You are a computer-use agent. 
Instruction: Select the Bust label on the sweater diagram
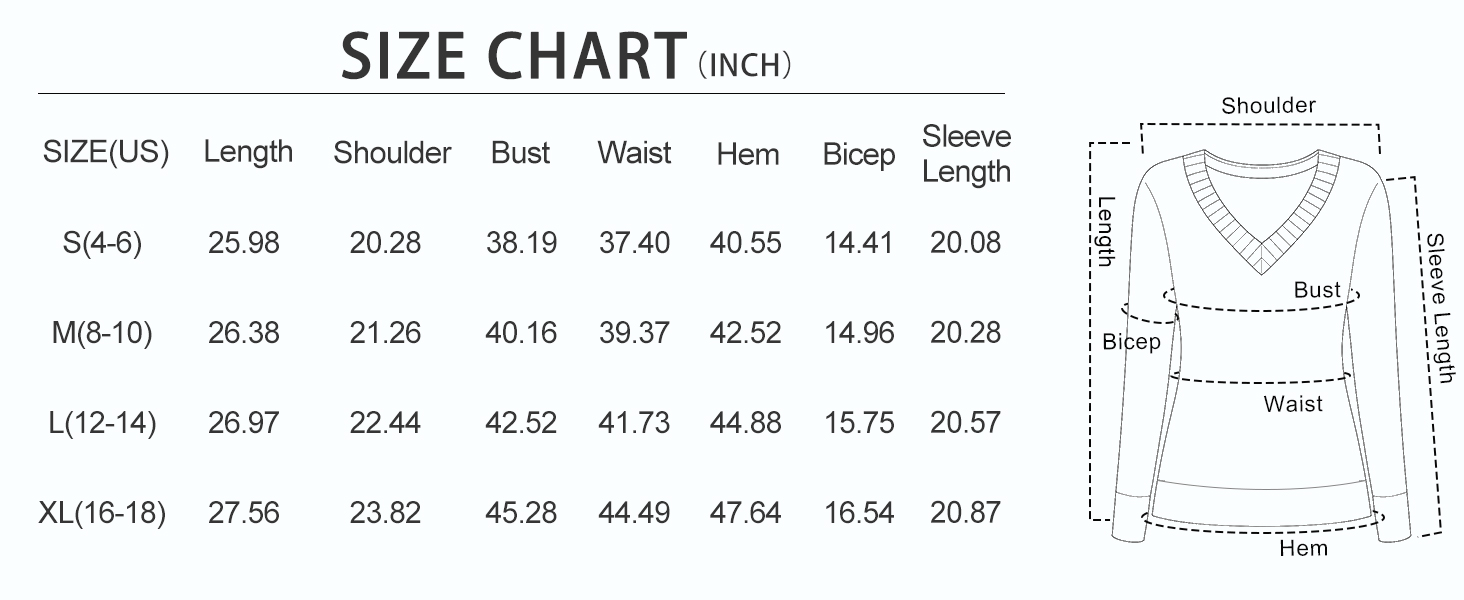1317,290
